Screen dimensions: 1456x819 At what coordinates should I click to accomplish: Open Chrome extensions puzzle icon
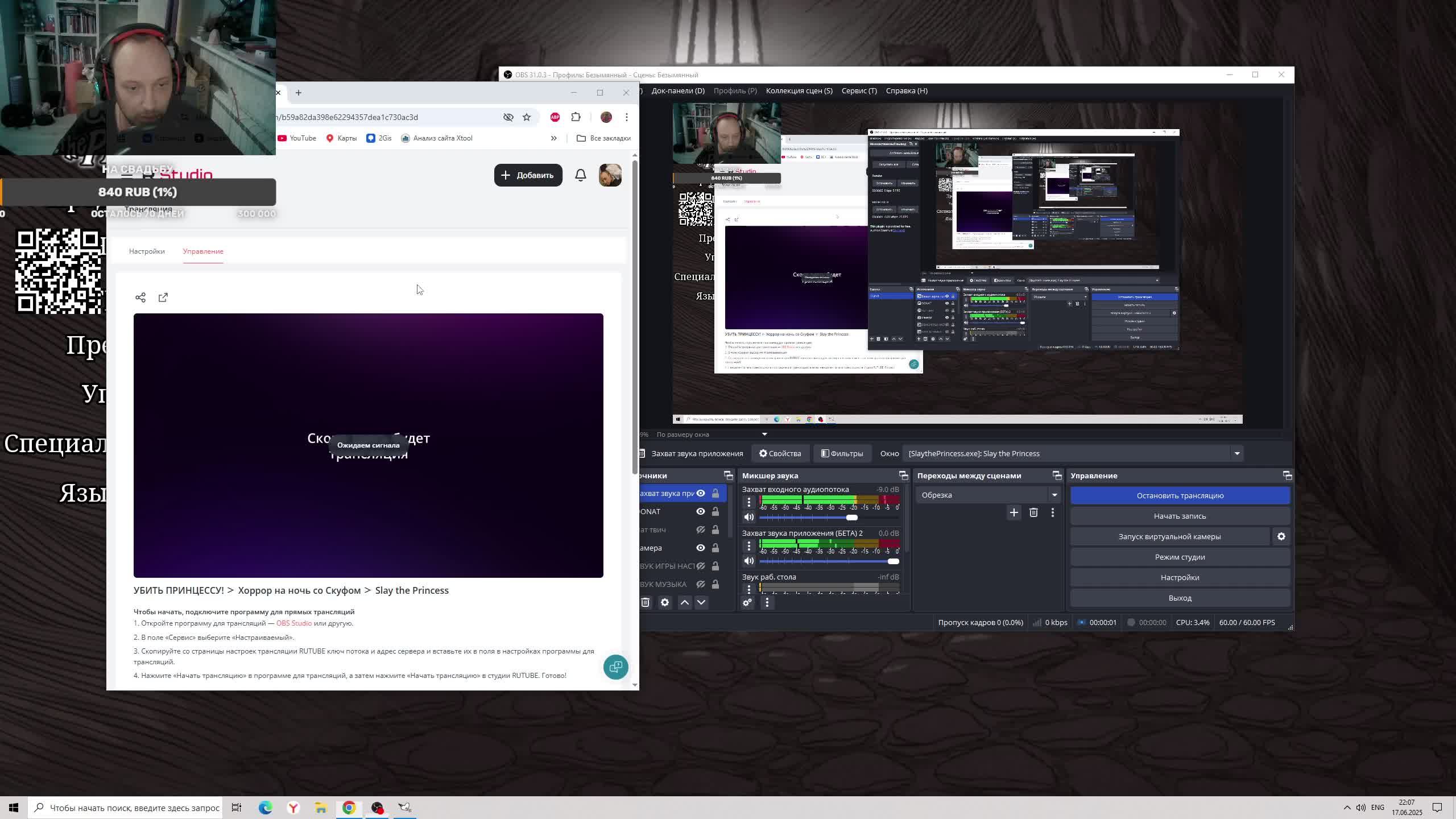(576, 117)
